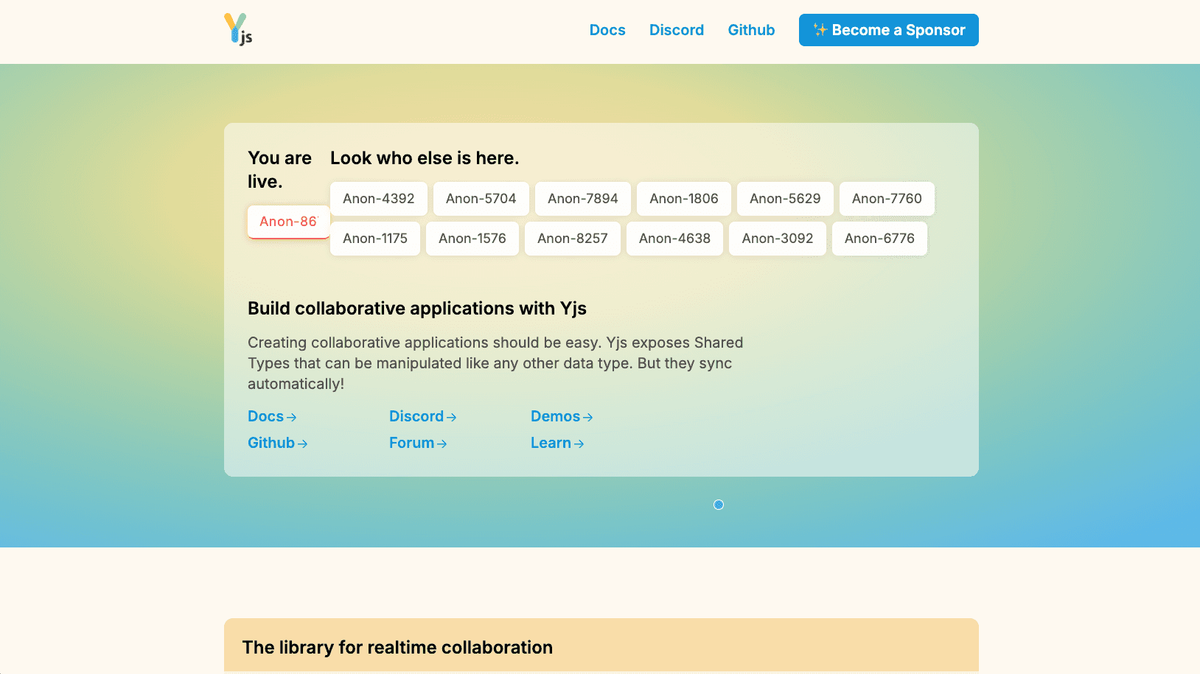The image size is (1200, 674).
Task: Follow the Demos arrow link
Action: (562, 416)
